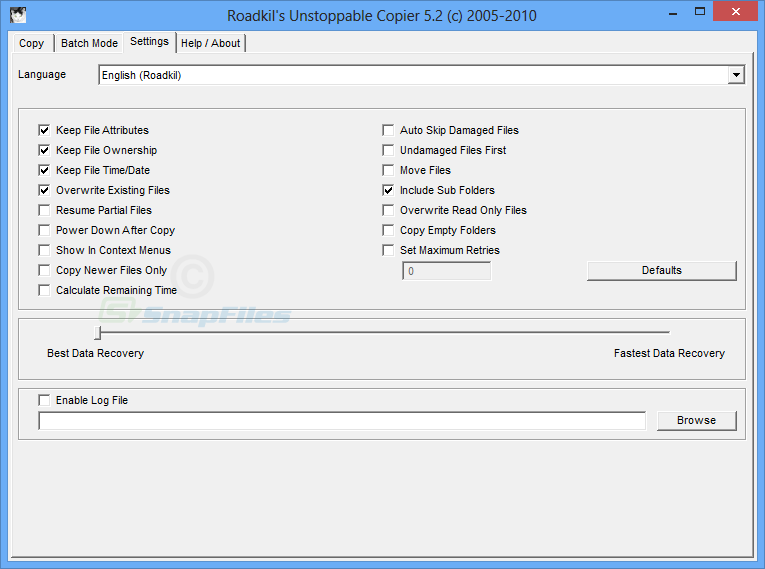765x569 pixels.
Task: Enable Set Maximum Retries
Action: point(388,250)
